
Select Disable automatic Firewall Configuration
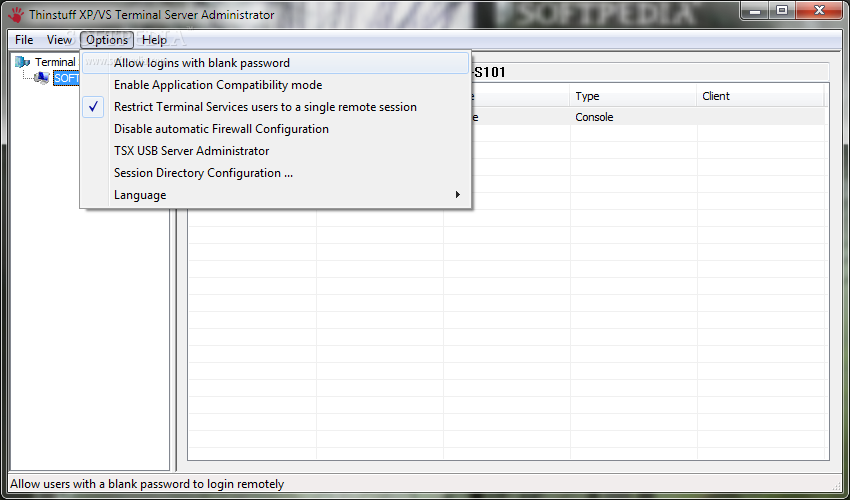(275, 129)
